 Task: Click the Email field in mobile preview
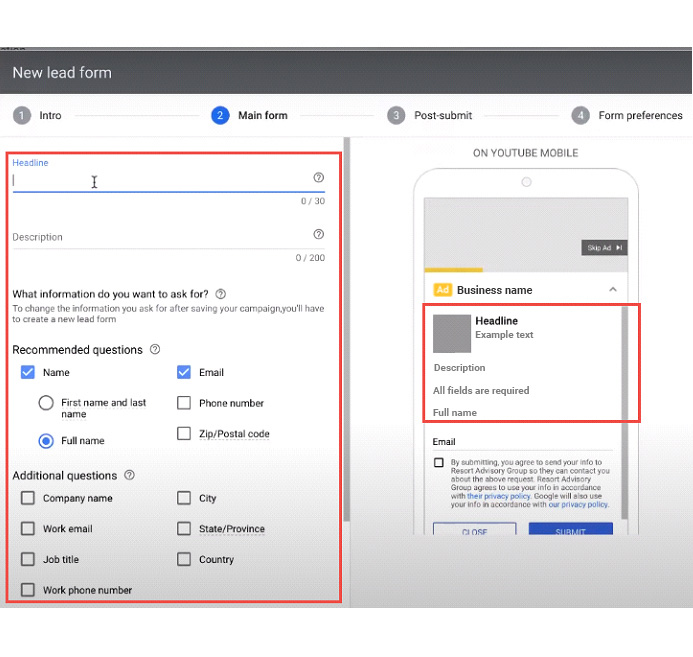(523, 442)
